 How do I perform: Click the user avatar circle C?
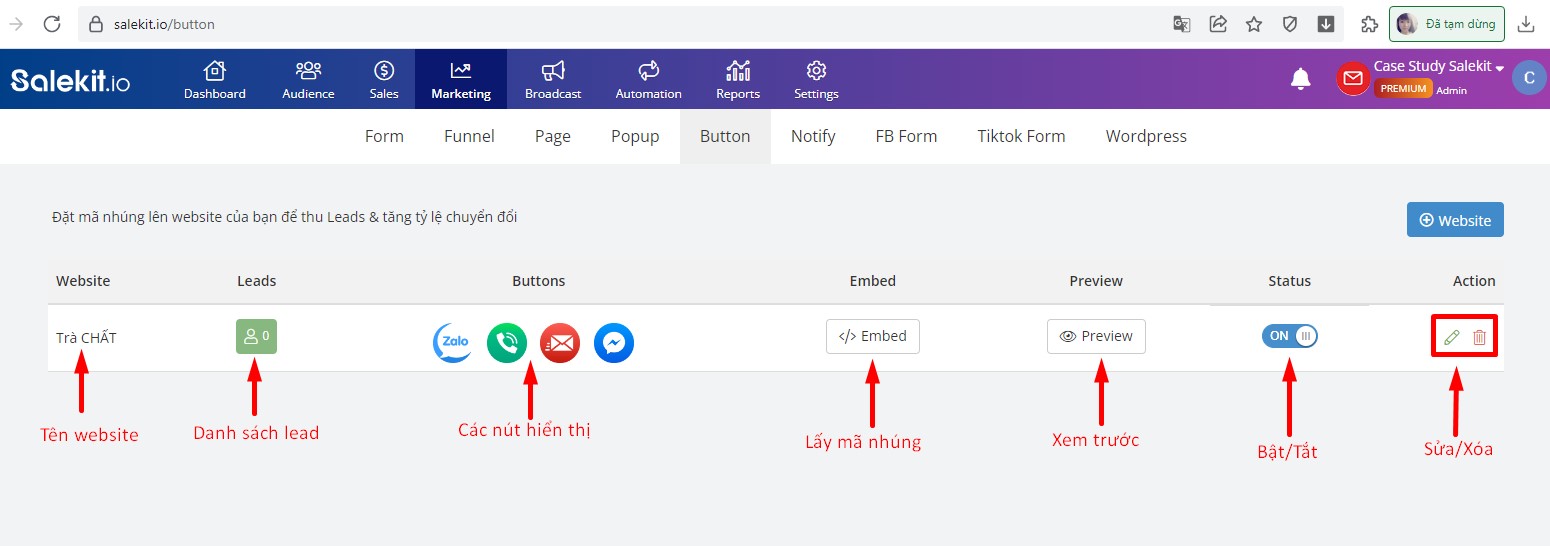tap(1529, 78)
